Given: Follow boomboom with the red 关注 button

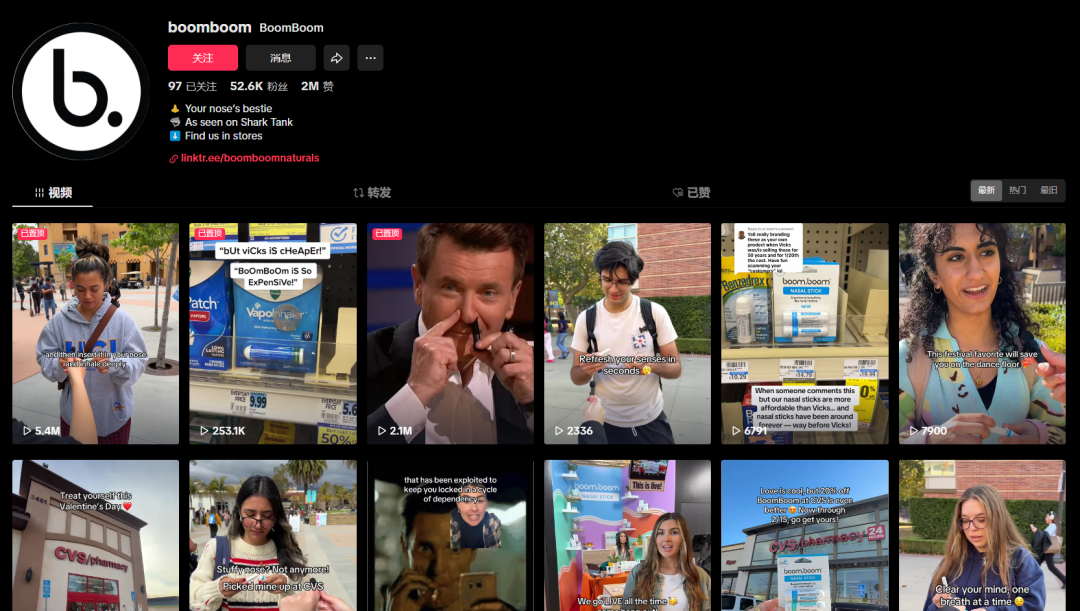Looking at the screenshot, I should click(x=202, y=58).
